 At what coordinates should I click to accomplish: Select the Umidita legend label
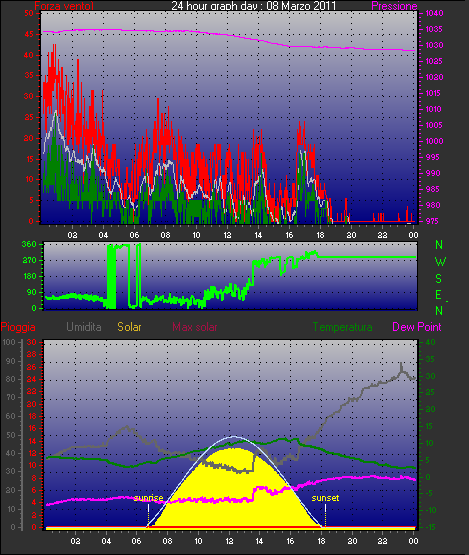click(x=84, y=327)
